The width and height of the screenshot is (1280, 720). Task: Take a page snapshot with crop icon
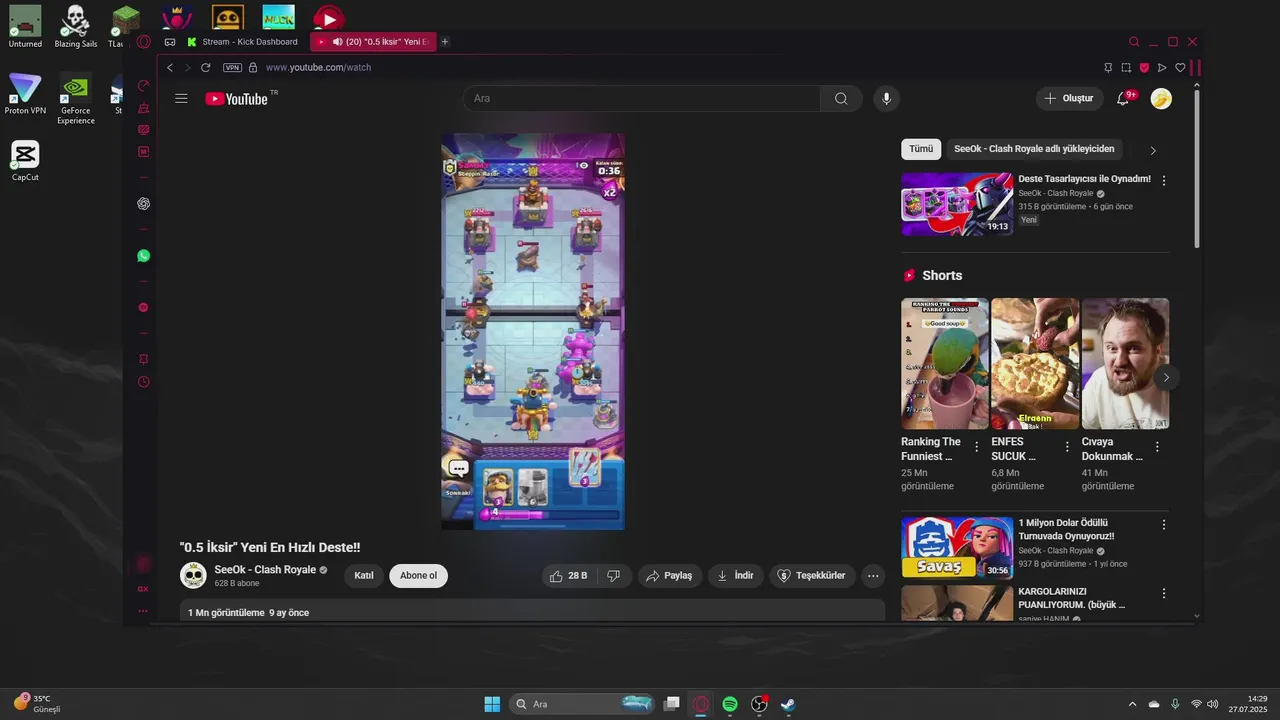1126,68
